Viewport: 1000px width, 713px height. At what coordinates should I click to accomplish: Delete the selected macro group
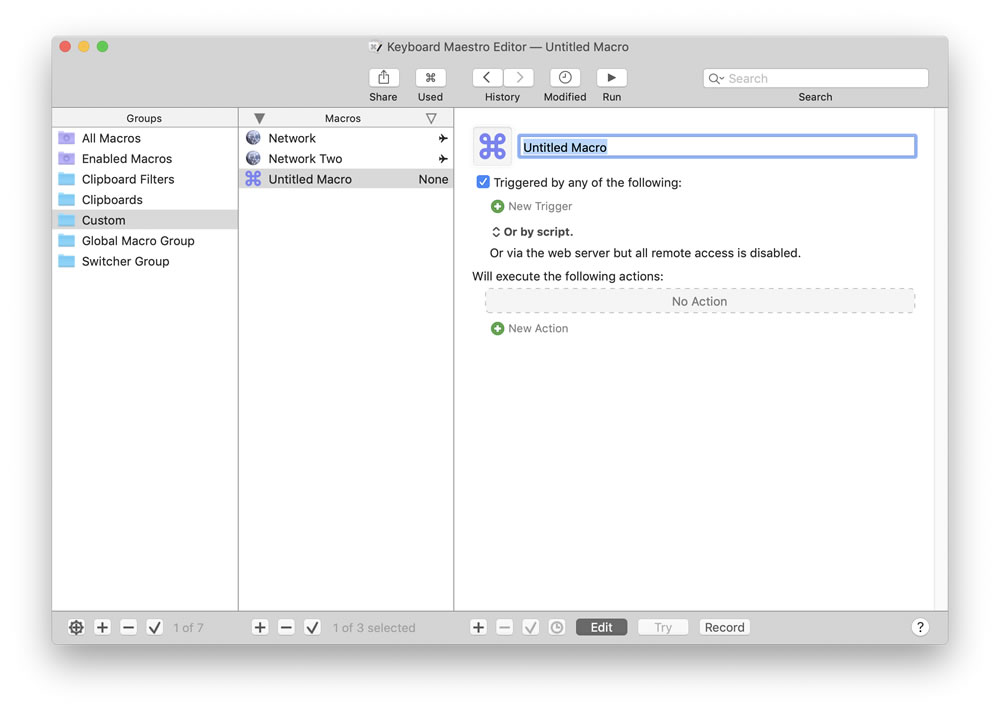[x=128, y=628]
